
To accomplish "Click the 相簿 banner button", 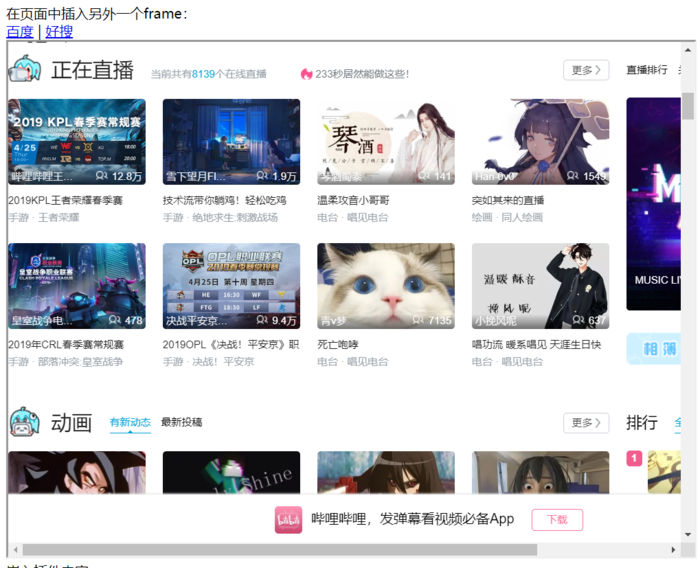I will click(x=654, y=349).
